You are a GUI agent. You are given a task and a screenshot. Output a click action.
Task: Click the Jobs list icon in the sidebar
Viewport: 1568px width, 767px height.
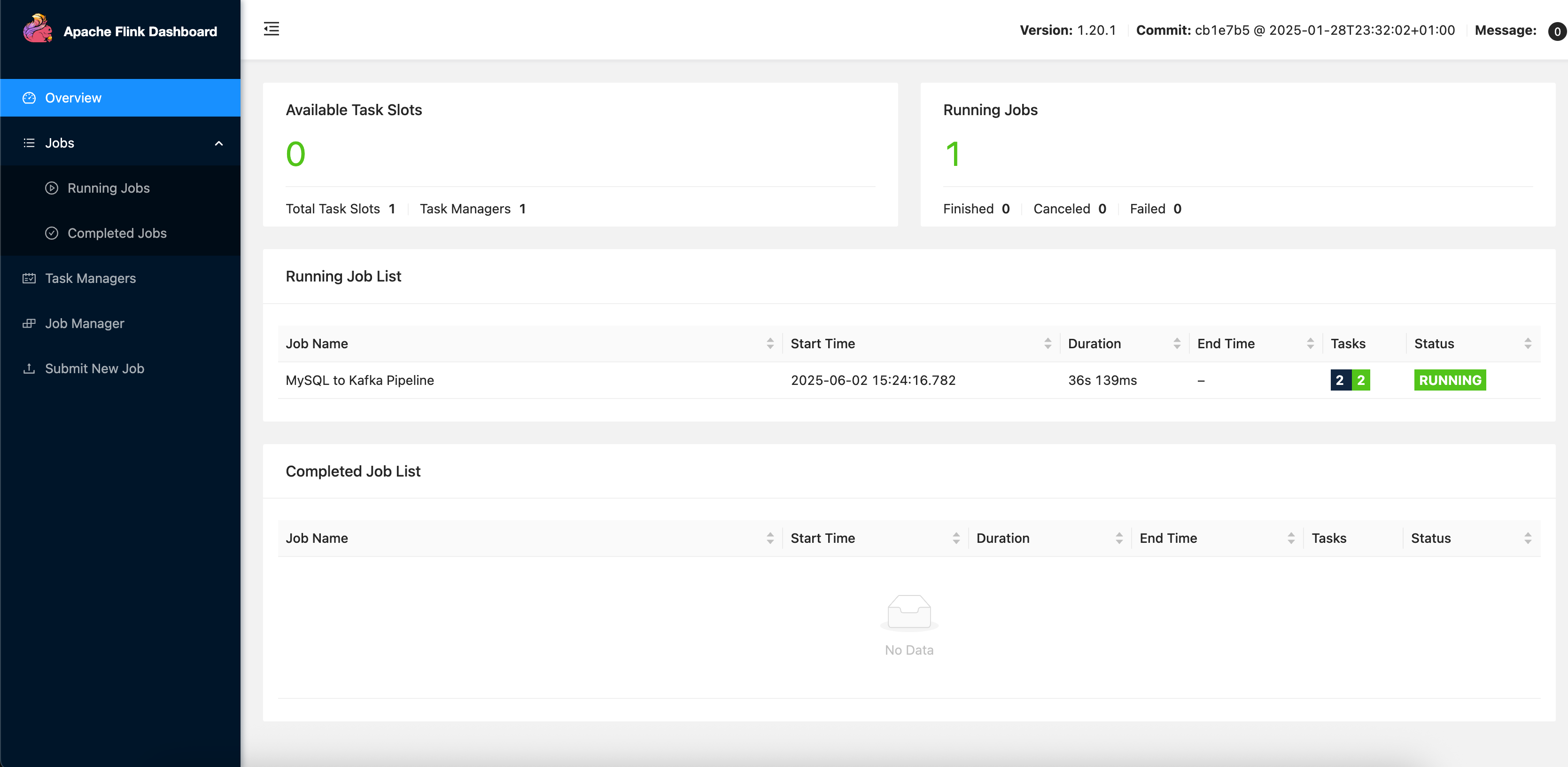29,143
